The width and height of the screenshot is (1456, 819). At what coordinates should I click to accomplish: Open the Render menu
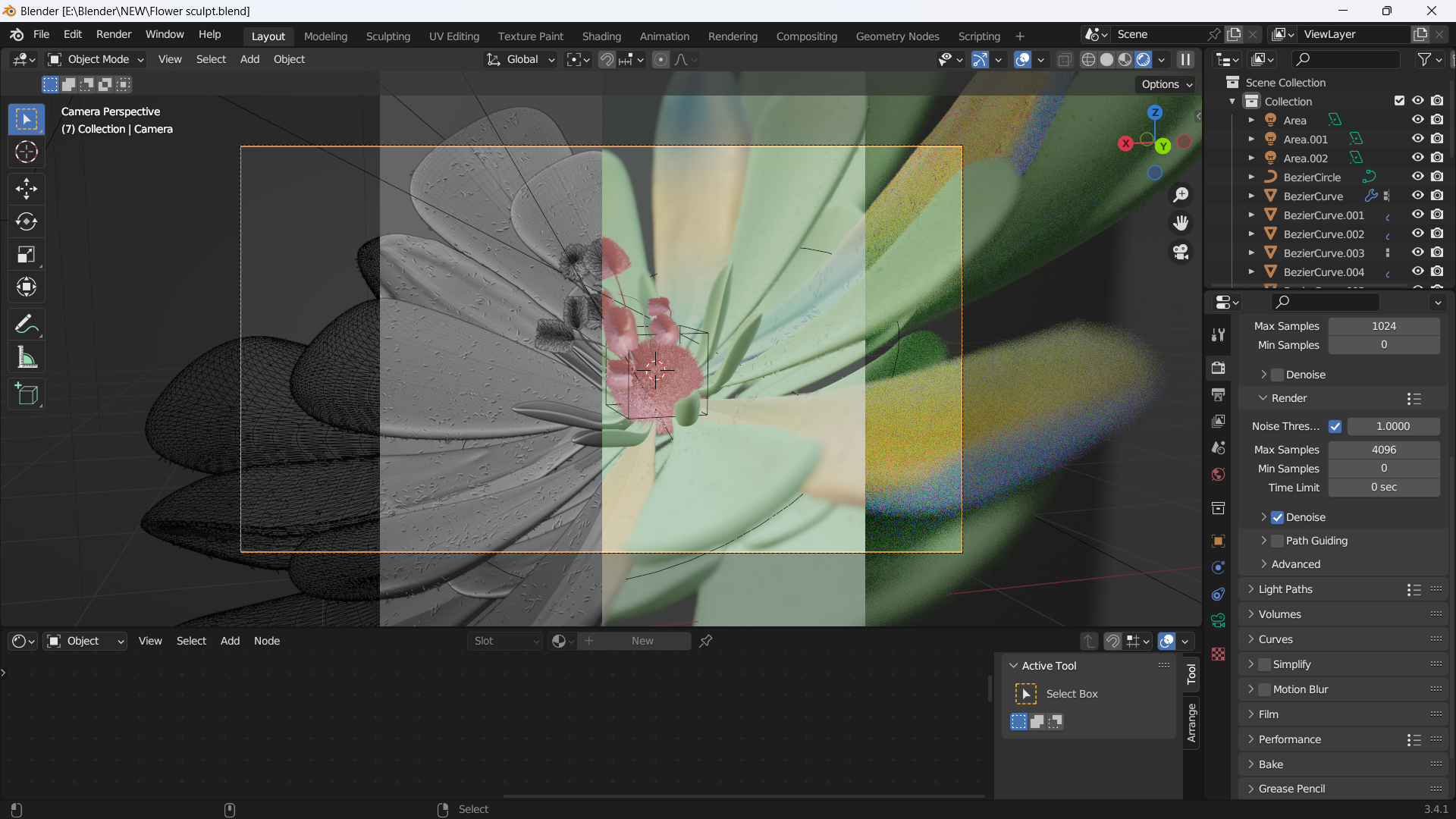(114, 34)
